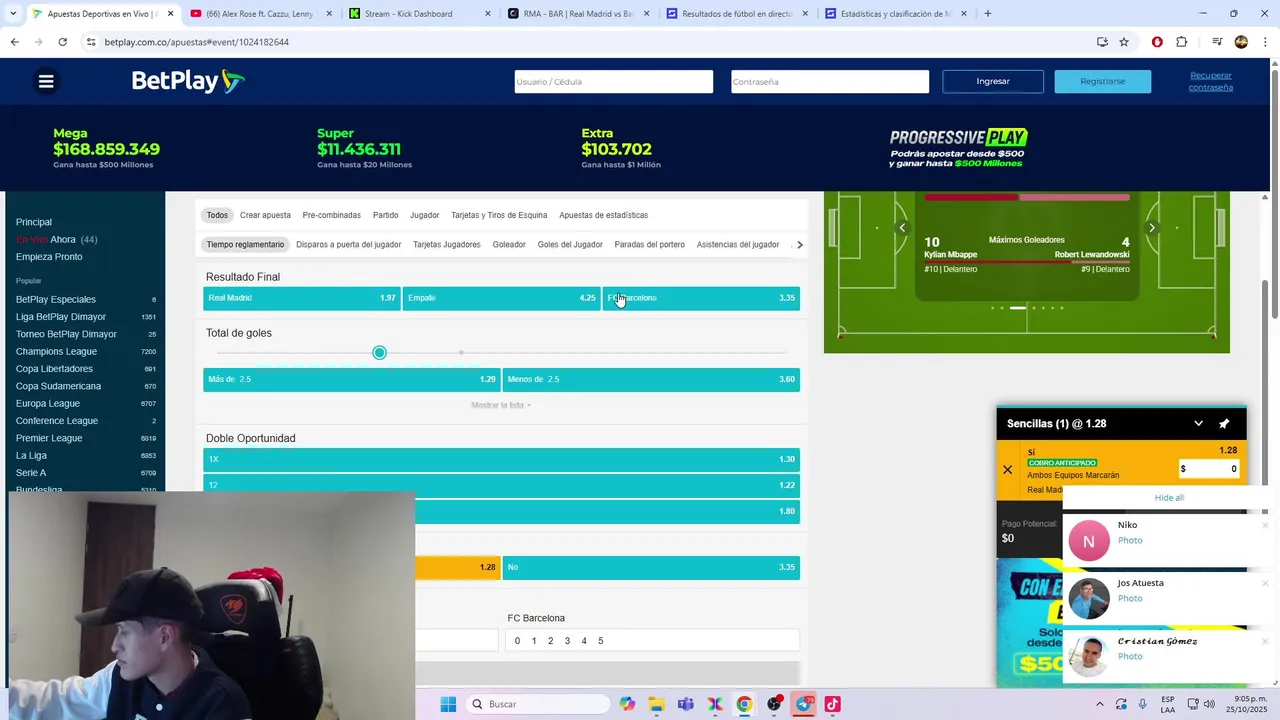This screenshot has width=1280, height=720.
Task: Open the Chrome three-dot menu
Action: click(1265, 42)
